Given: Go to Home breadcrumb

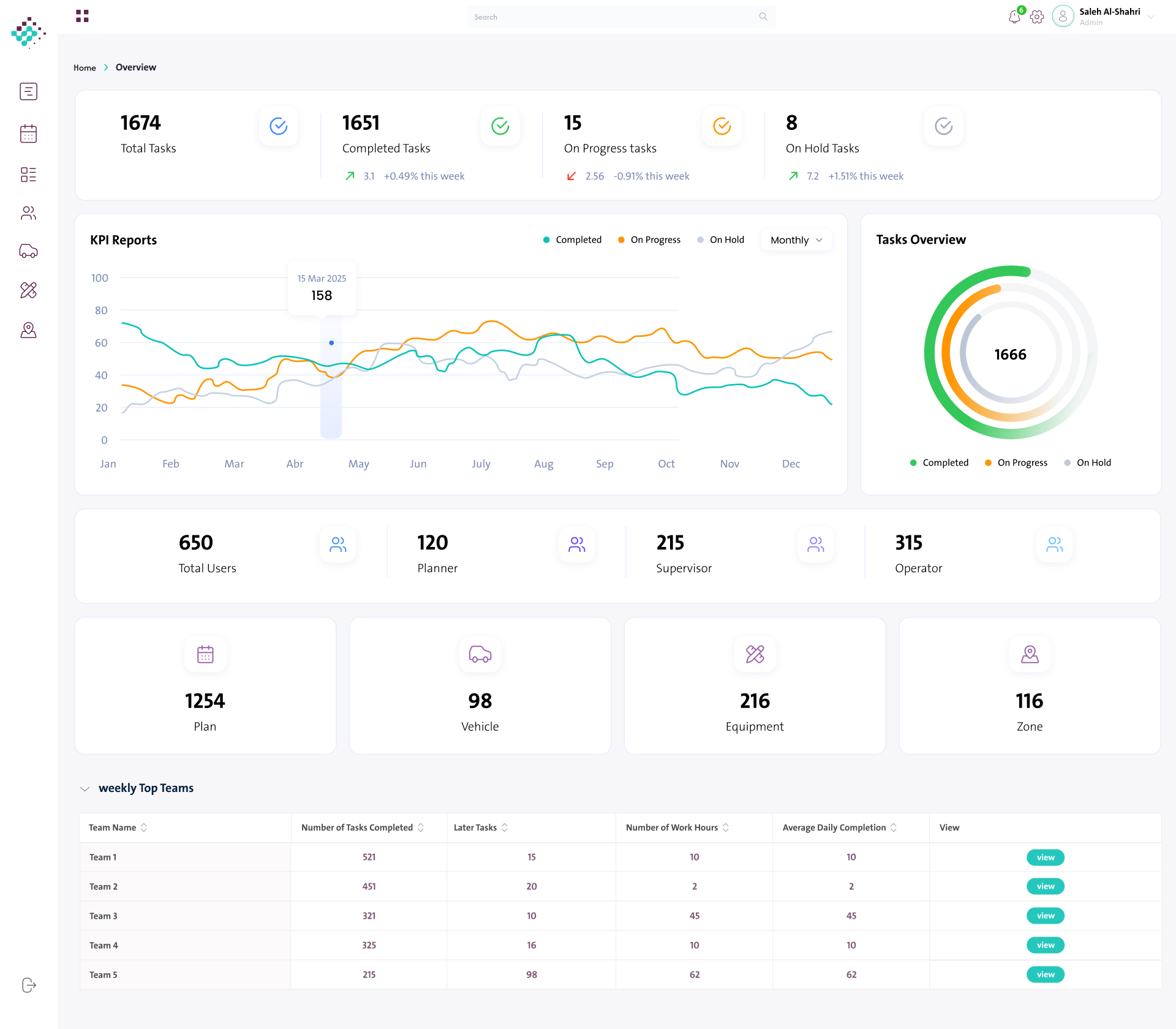Looking at the screenshot, I should [x=85, y=68].
